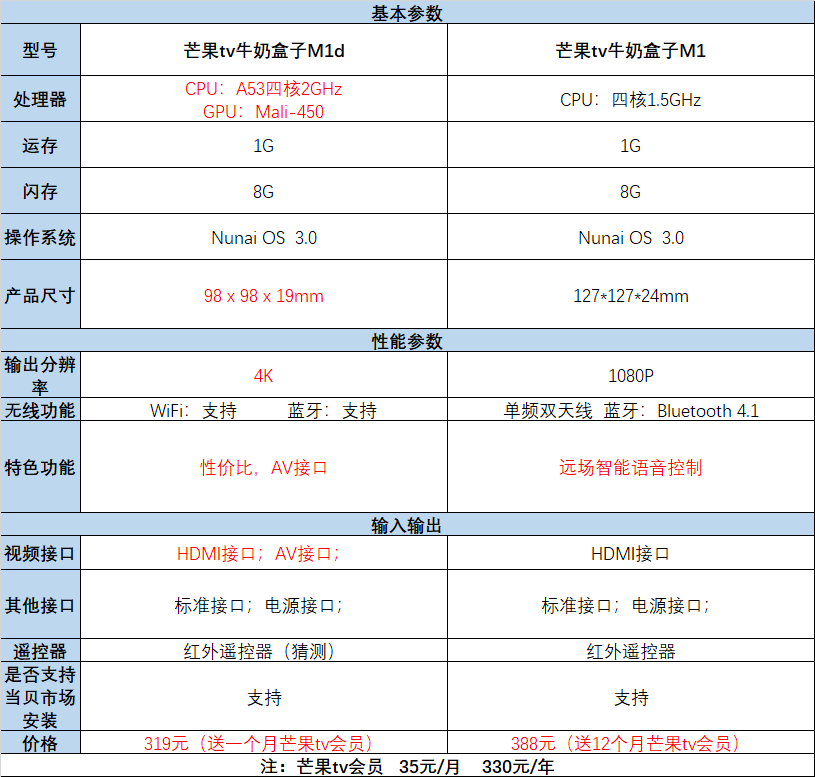Click the 远场智能语音控制 feature cell

click(x=630, y=467)
